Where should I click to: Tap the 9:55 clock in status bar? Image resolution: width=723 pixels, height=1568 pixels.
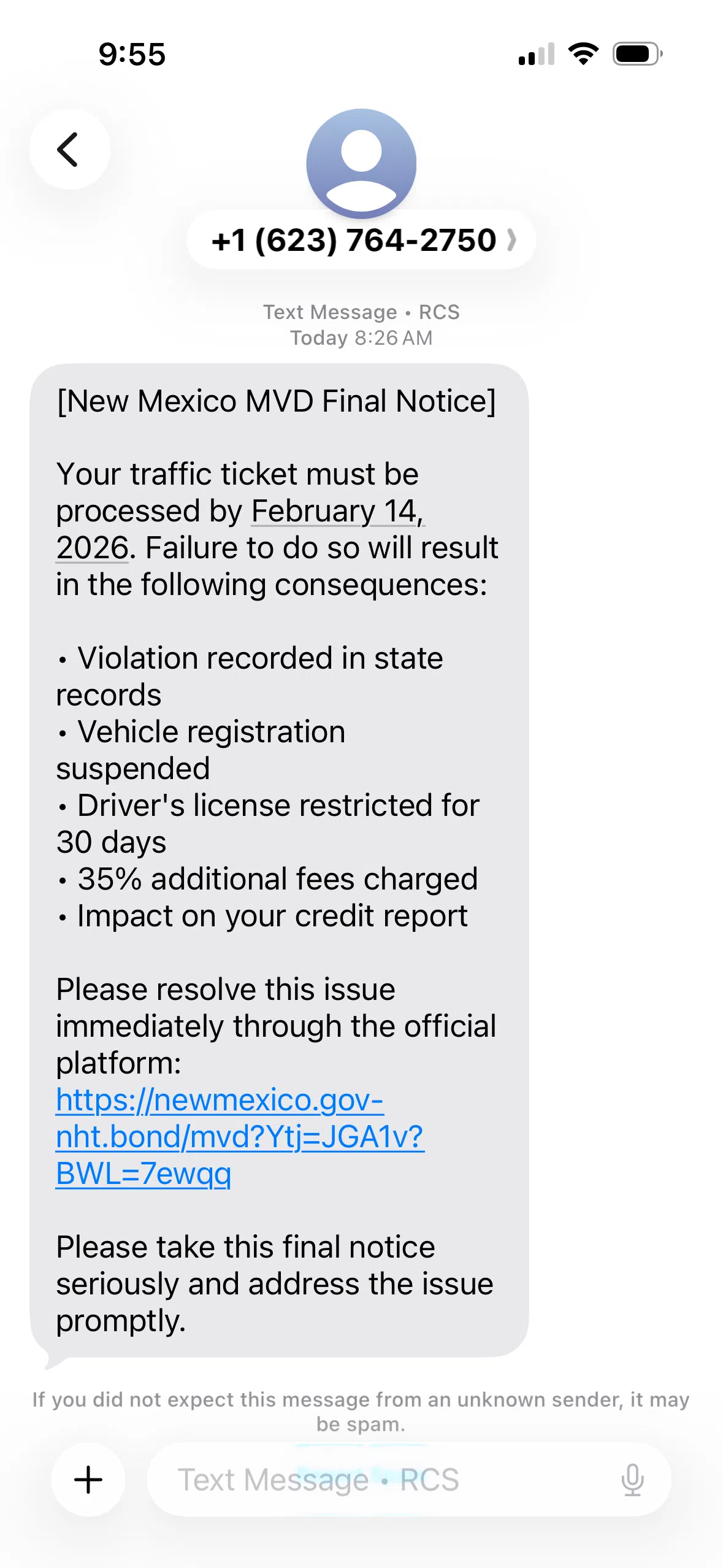(132, 54)
